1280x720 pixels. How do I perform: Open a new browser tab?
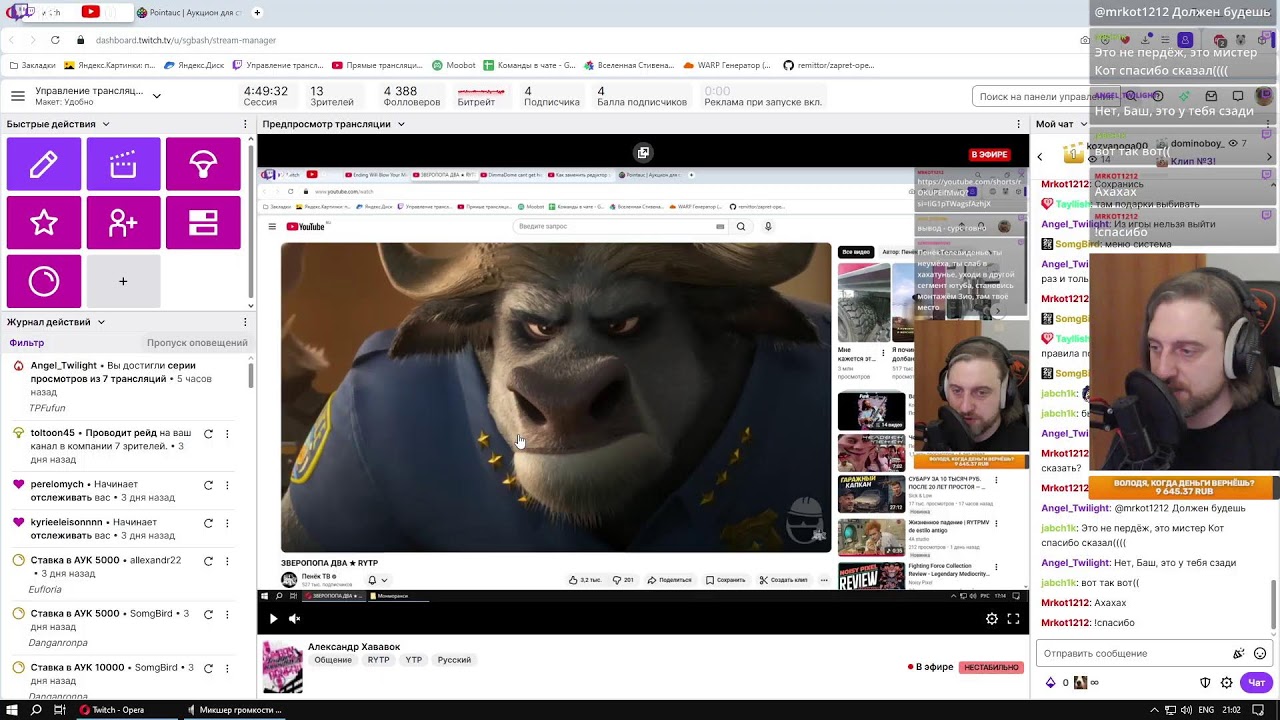tap(257, 13)
